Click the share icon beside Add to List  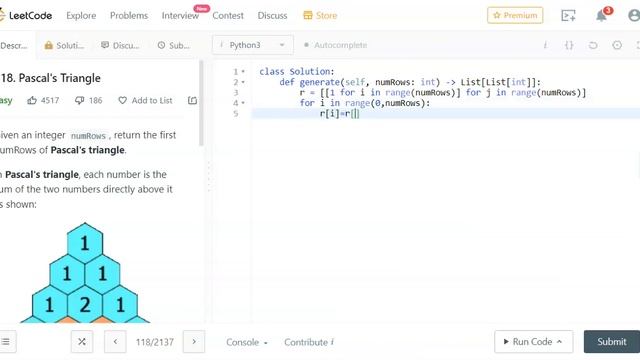(192, 100)
